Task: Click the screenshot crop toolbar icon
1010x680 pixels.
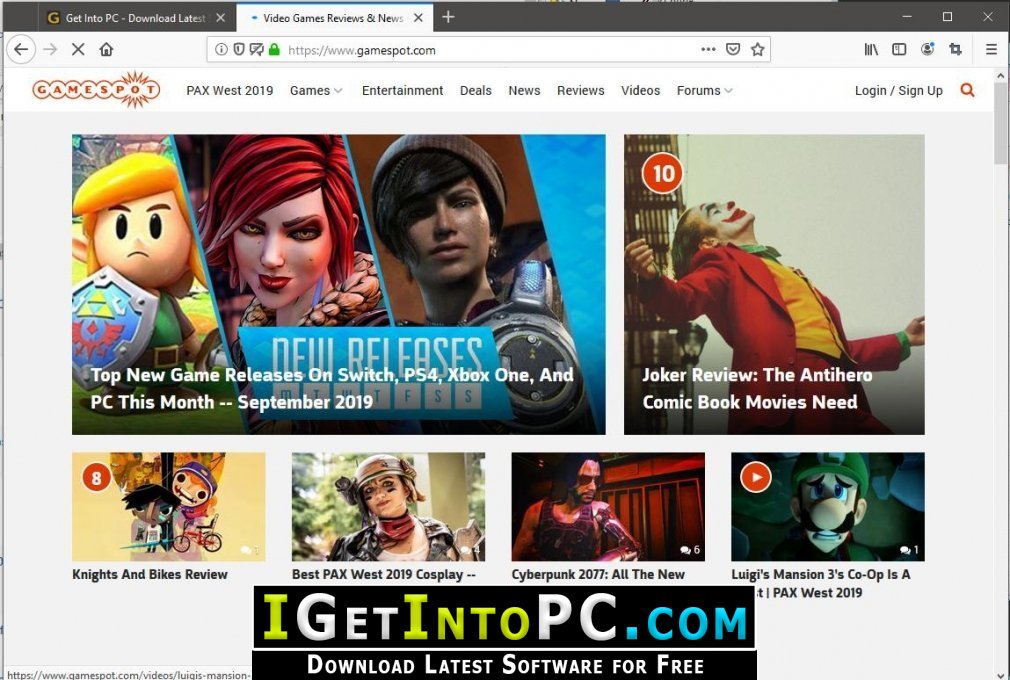Action: (x=955, y=50)
